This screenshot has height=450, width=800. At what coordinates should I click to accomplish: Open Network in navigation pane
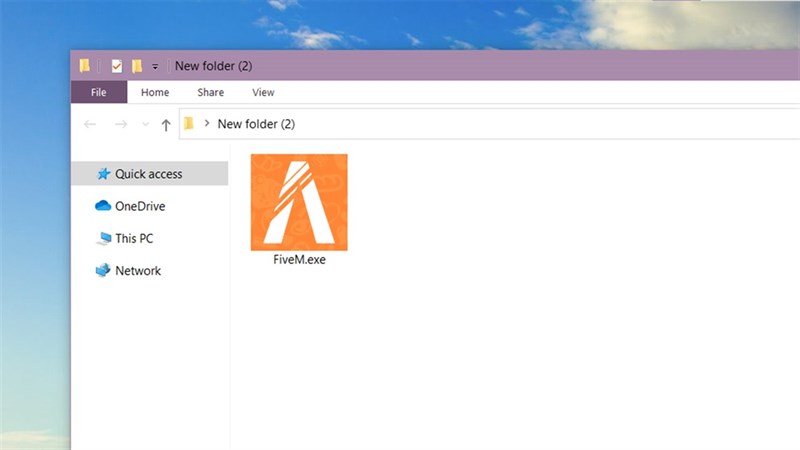tap(138, 271)
